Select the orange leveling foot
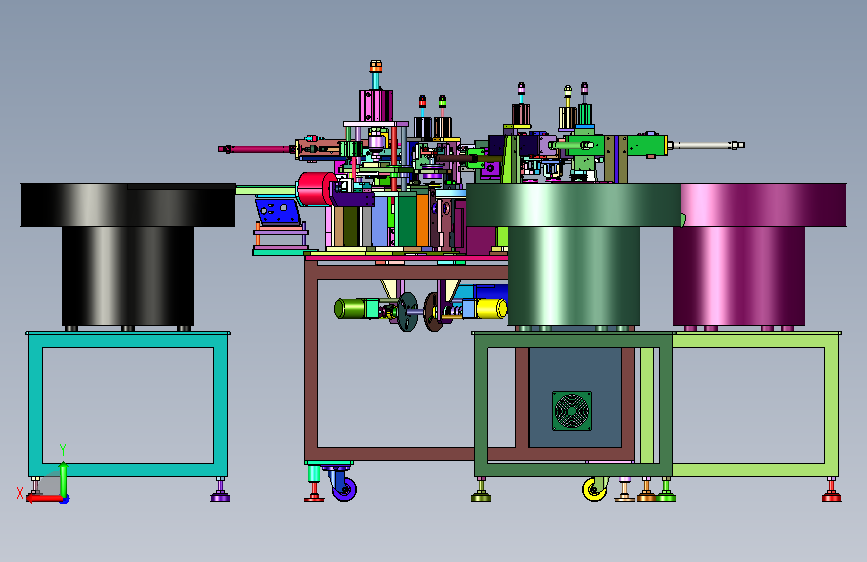The height and width of the screenshot is (562, 867). 646,490
